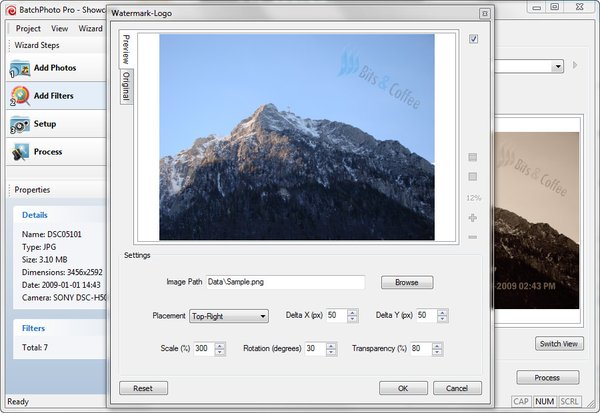Viewport: 600px width, 413px height.
Task: Decrease Scale percent with down arrow
Action: [220, 352]
